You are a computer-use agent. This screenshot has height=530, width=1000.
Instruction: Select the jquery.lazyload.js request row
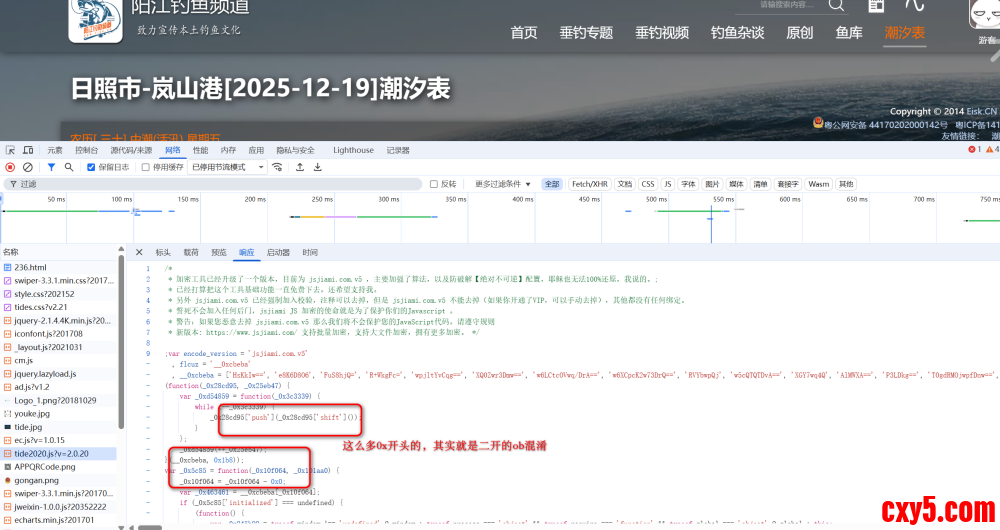coord(59,374)
